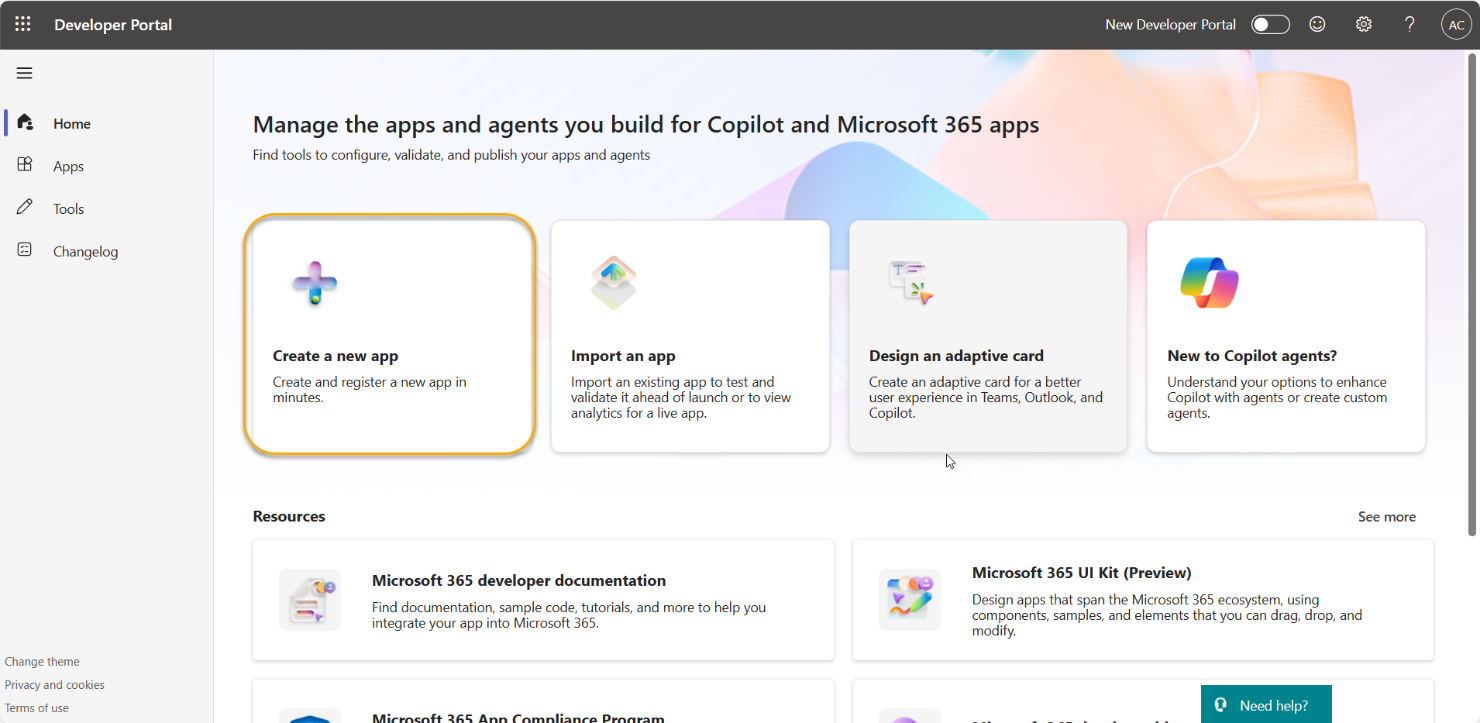The image size is (1480, 723).
Task: Open settings via the gear icon
Action: point(1363,24)
